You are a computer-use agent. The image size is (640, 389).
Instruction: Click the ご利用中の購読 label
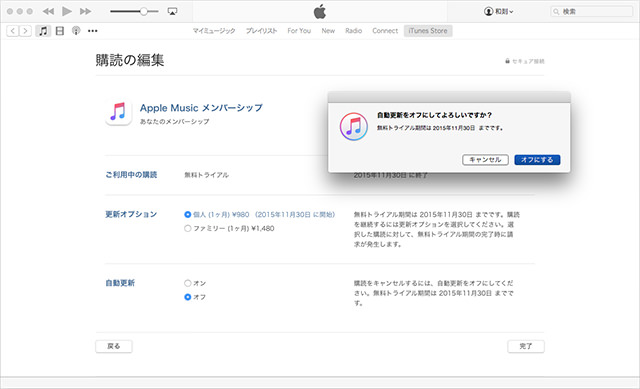tap(131, 175)
